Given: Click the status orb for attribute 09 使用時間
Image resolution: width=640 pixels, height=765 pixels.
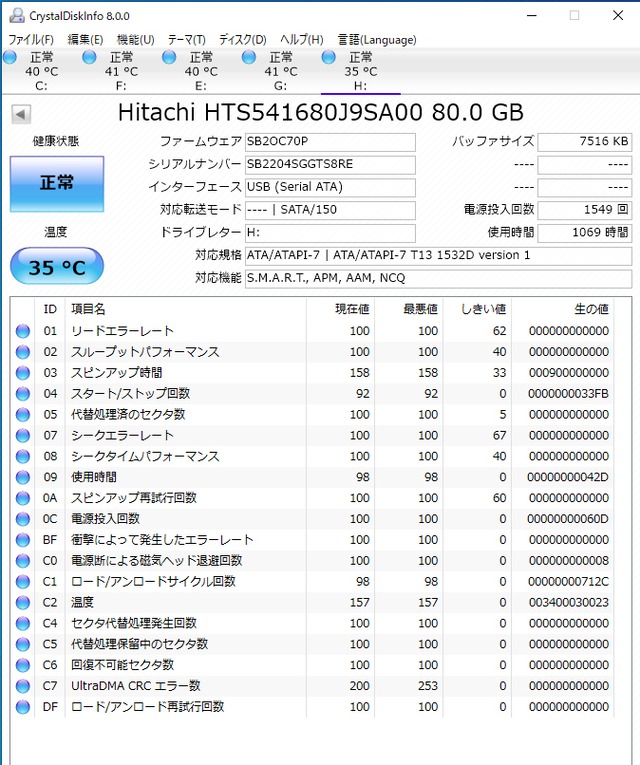Looking at the screenshot, I should click(22, 477).
